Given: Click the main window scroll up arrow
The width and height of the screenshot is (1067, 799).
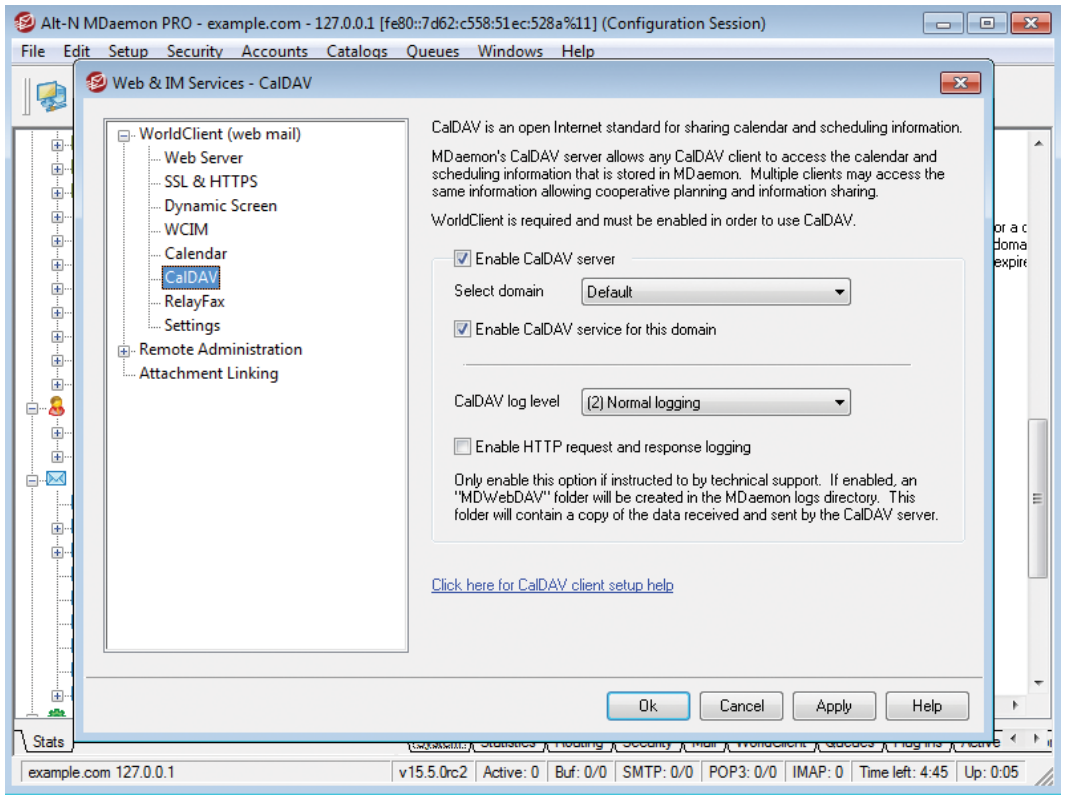Looking at the screenshot, I should tap(1038, 144).
